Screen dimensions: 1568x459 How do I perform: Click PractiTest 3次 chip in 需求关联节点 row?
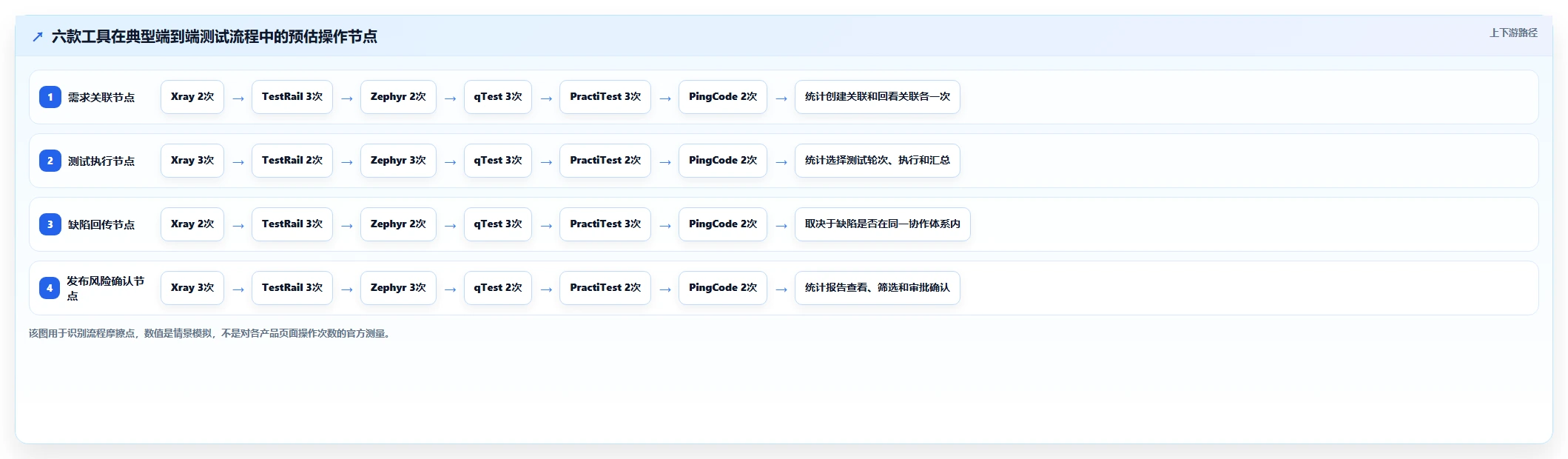605,97
